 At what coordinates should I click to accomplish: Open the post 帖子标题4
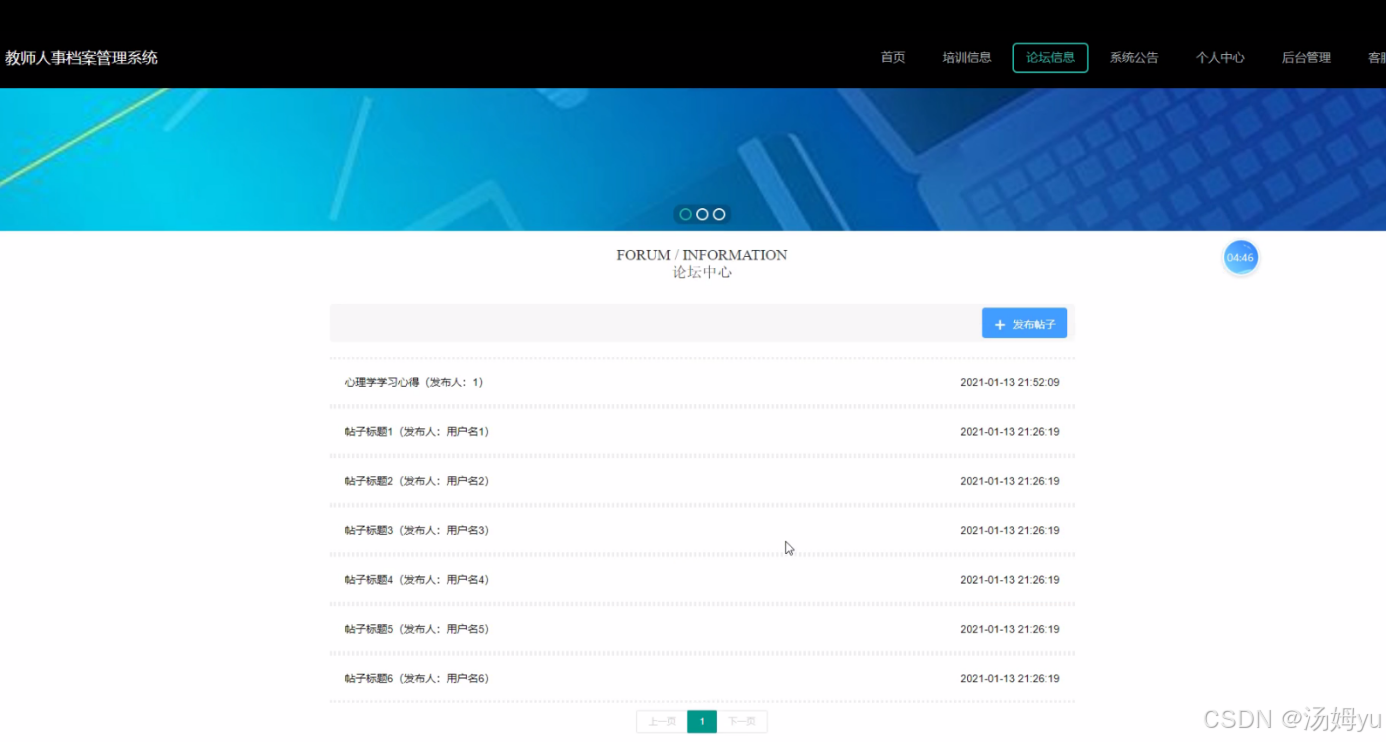point(702,580)
